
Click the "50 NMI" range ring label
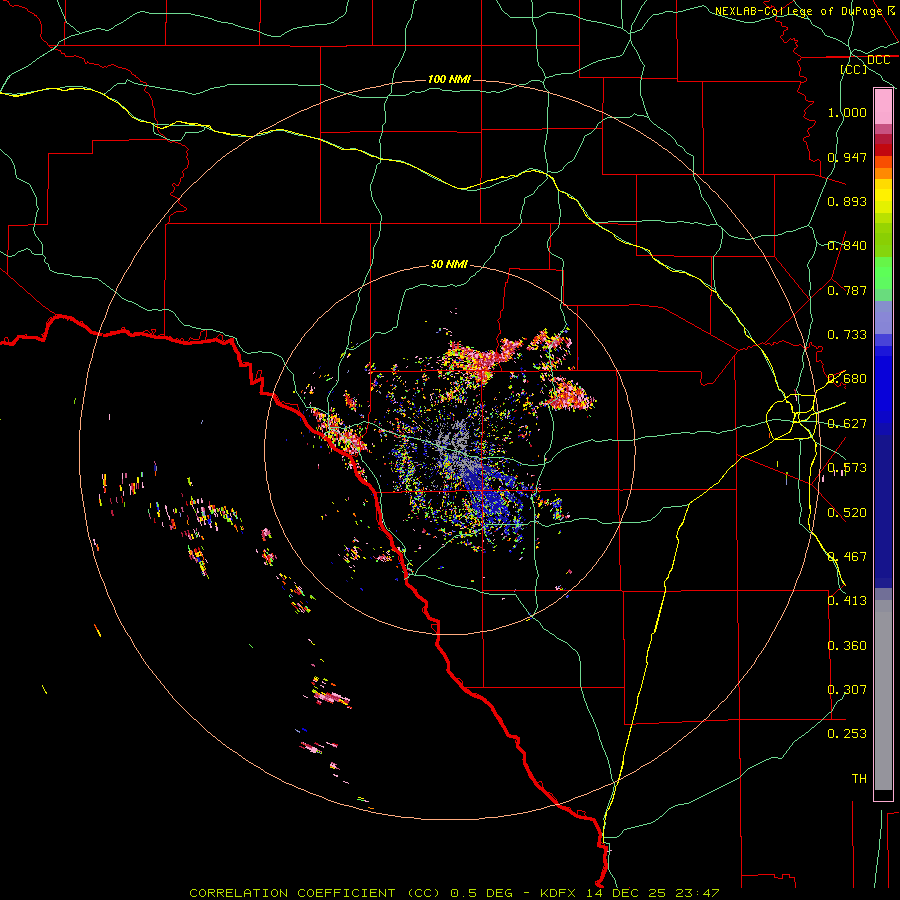click(x=449, y=264)
